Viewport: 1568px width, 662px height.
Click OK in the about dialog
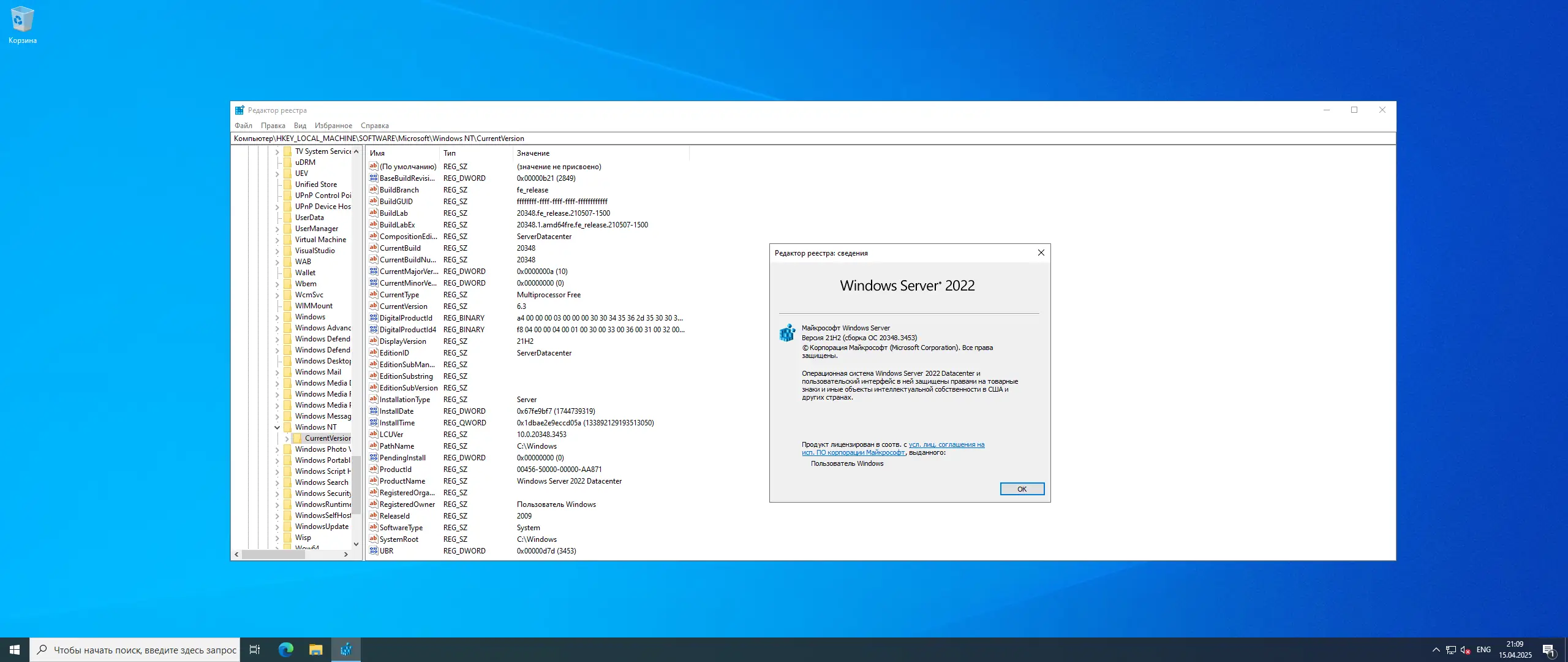point(1022,489)
